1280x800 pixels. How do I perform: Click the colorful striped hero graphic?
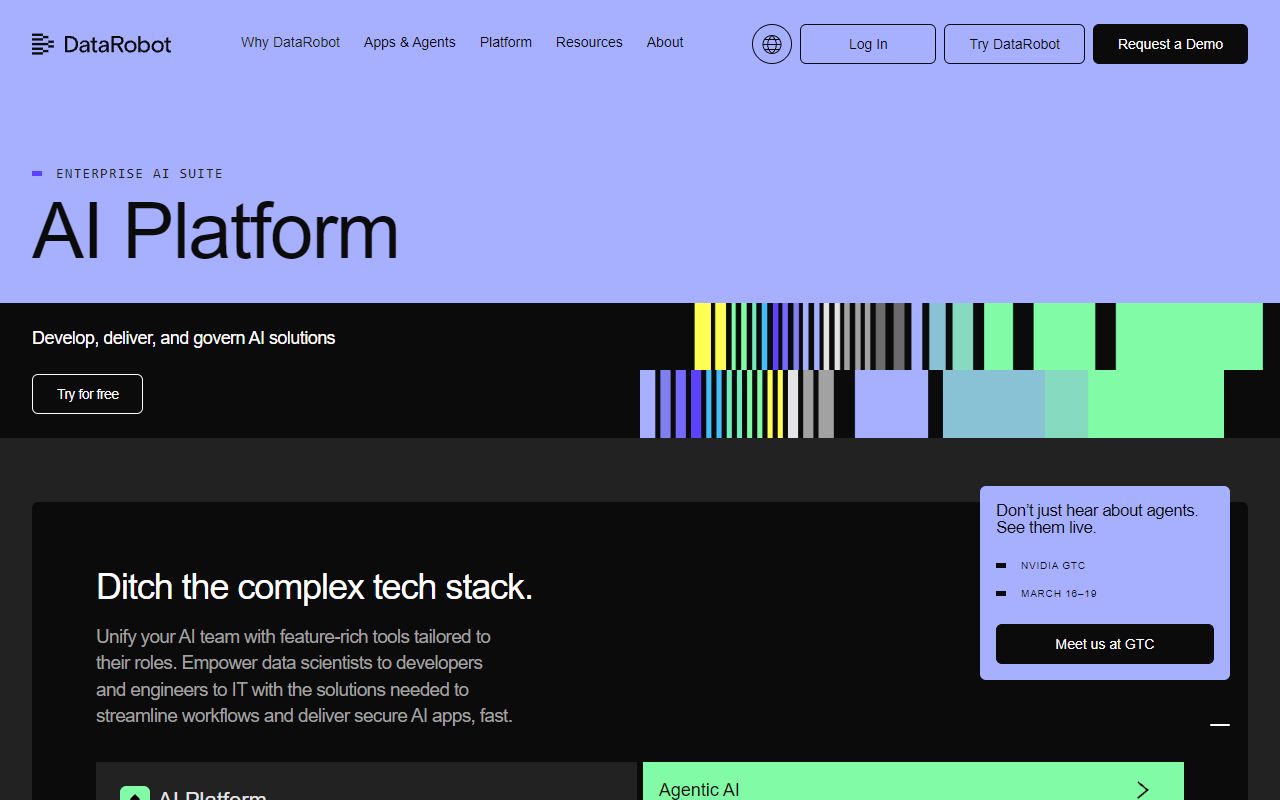(950, 370)
